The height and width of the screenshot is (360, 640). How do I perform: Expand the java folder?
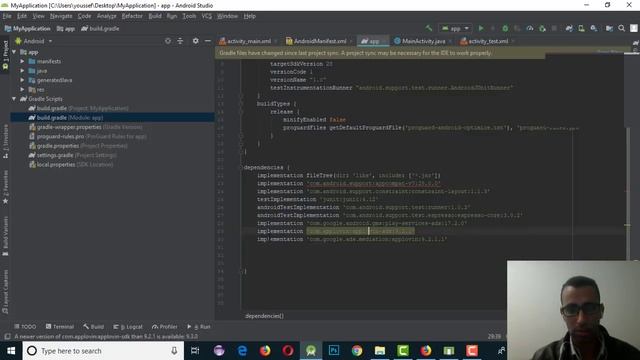(x=22, y=71)
